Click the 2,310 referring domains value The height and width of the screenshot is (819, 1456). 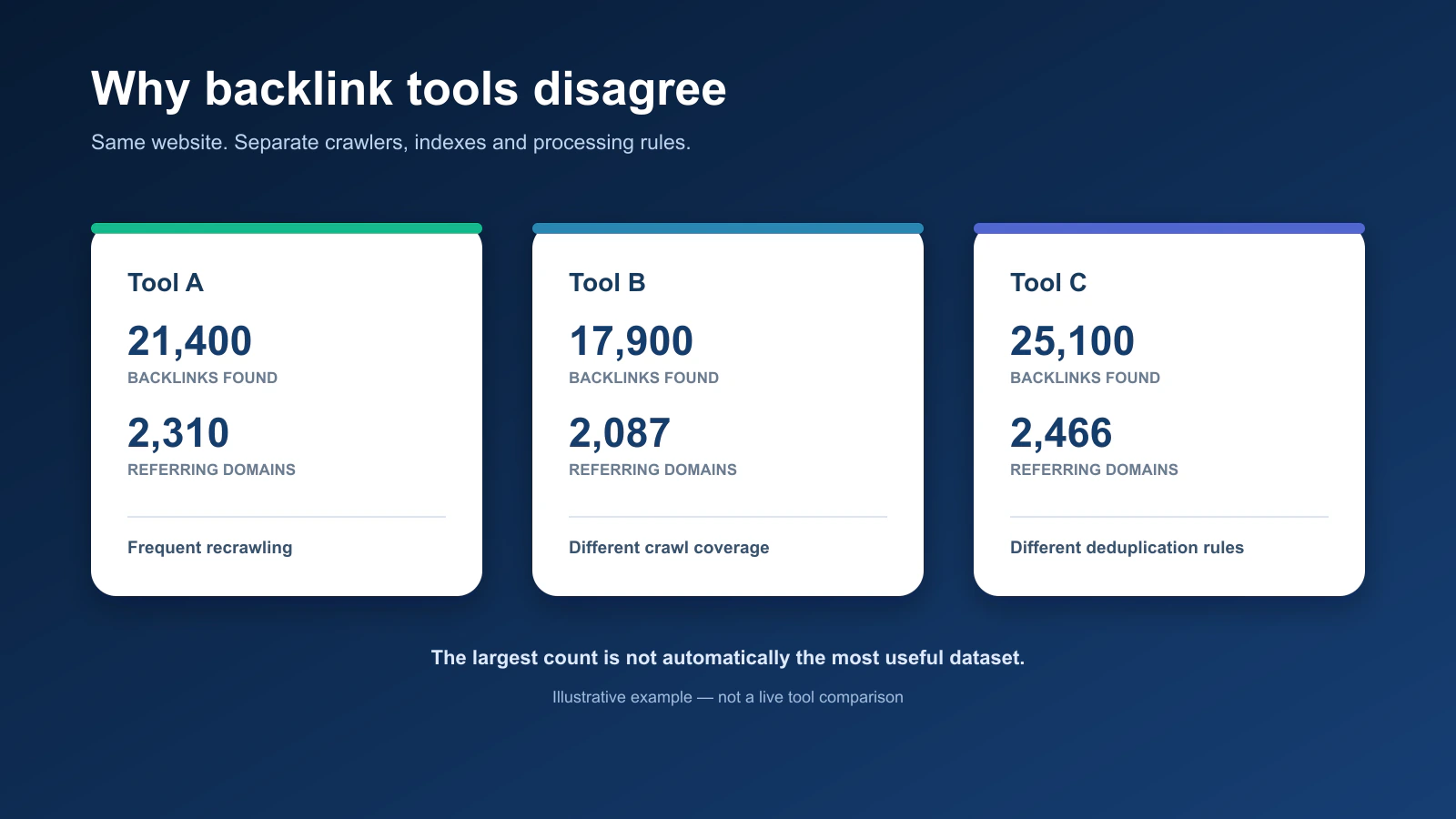[178, 433]
